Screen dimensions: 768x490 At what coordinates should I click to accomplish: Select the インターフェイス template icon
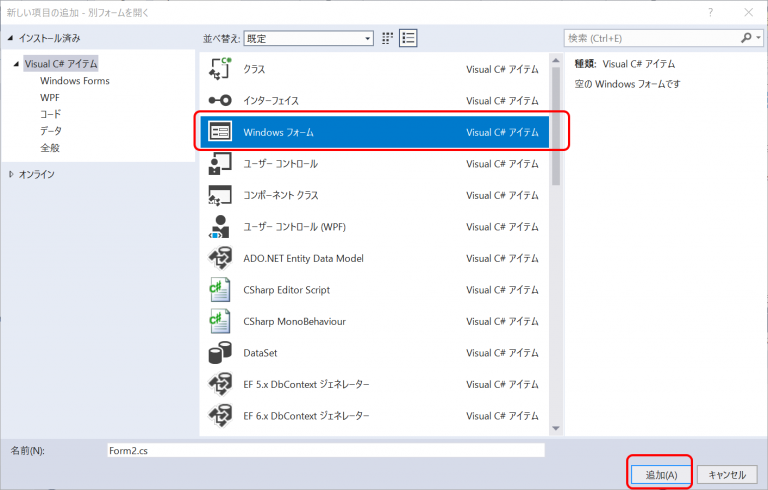(220, 100)
